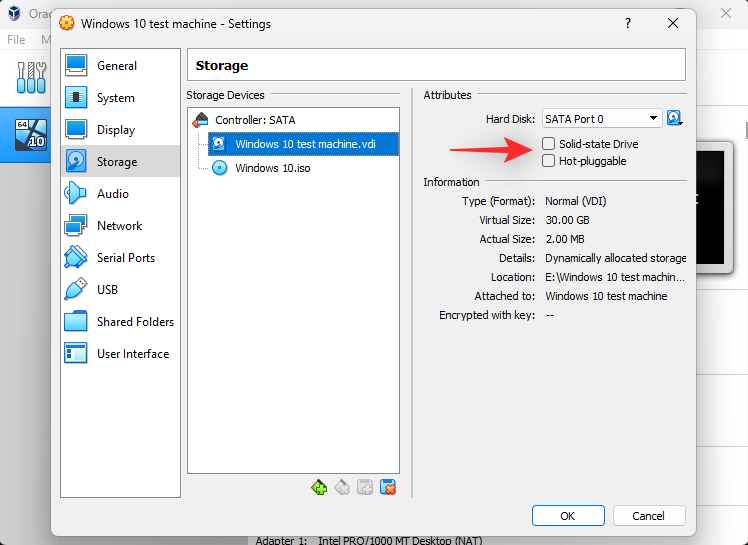Add new storage controller icon
Viewport: 748px width, 545px height.
coord(319,488)
